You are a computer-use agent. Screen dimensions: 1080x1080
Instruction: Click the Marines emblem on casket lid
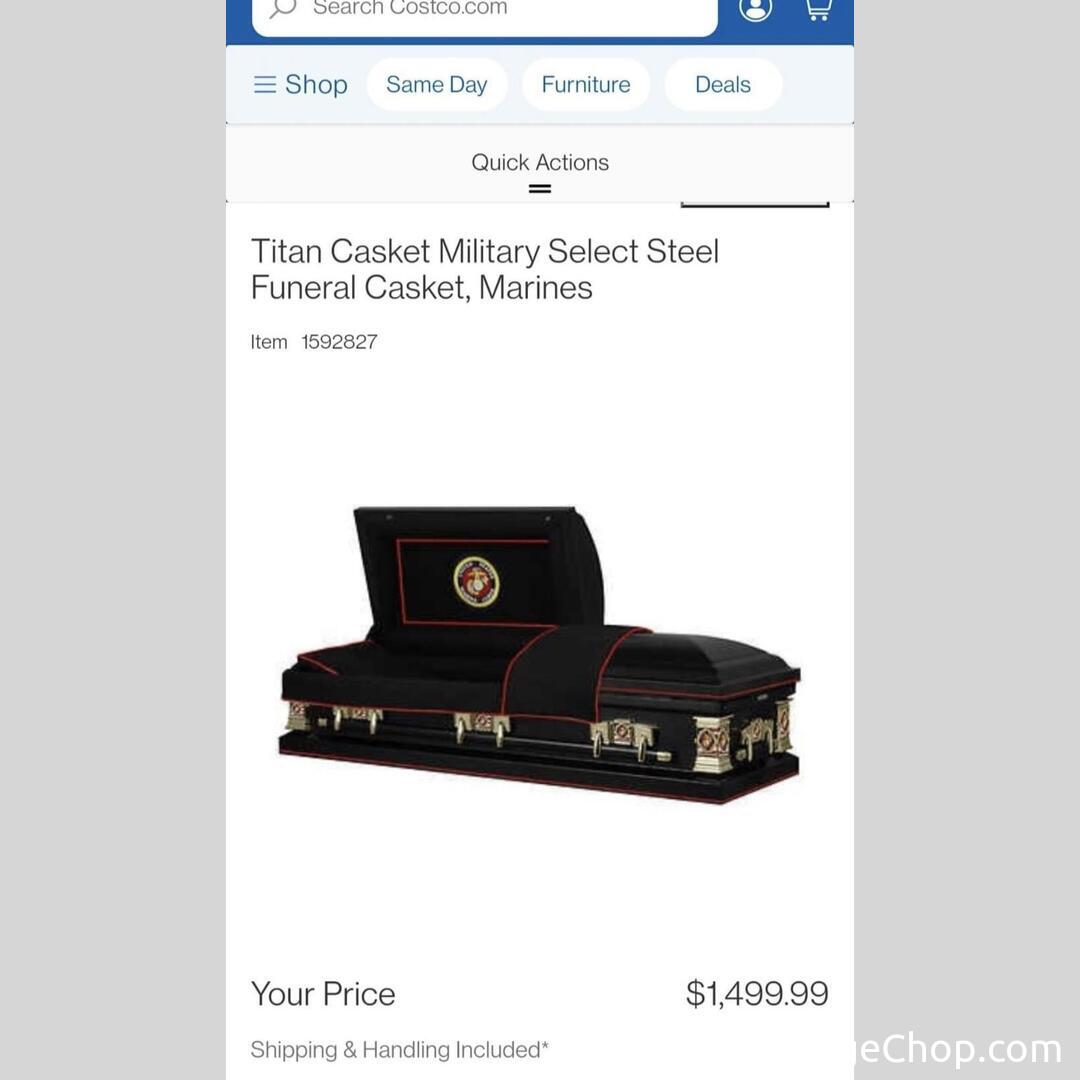point(476,581)
